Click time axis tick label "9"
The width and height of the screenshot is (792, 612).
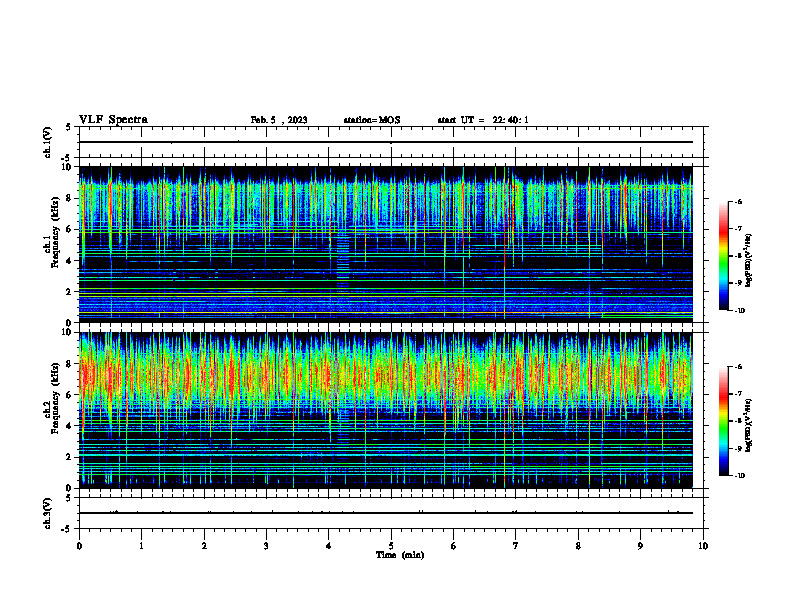coord(640,546)
